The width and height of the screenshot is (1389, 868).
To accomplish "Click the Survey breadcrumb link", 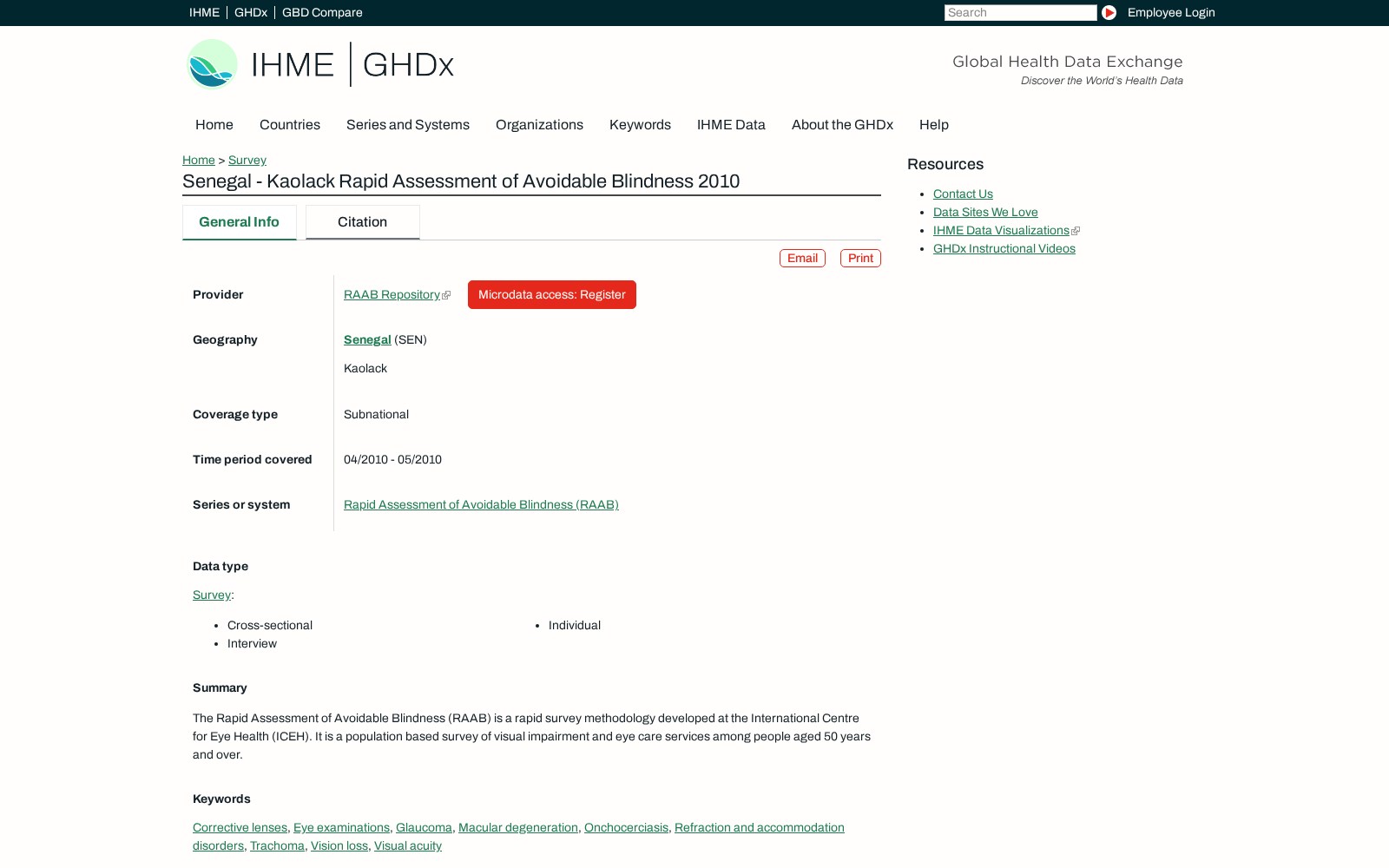I will coord(247,161).
